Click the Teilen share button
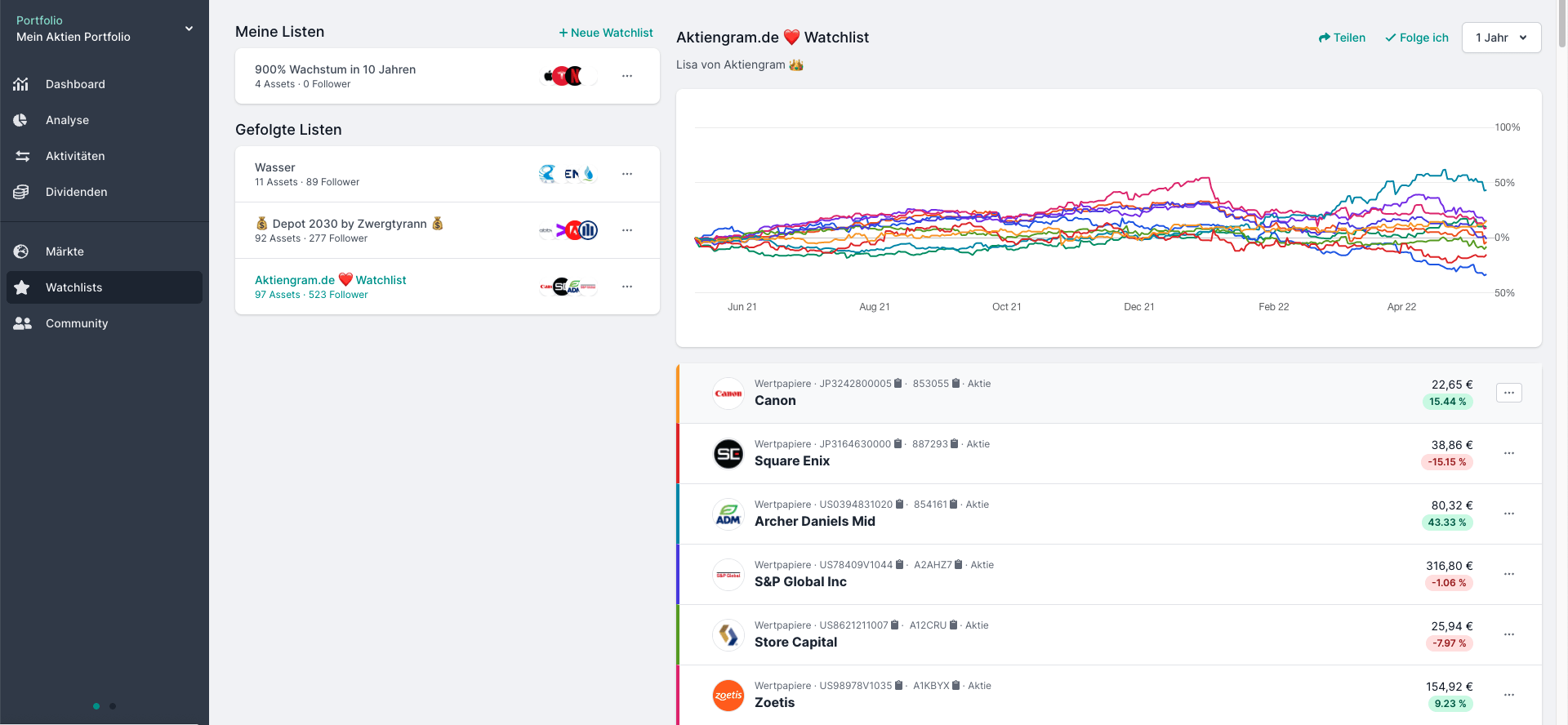1568x725 pixels. click(x=1342, y=38)
